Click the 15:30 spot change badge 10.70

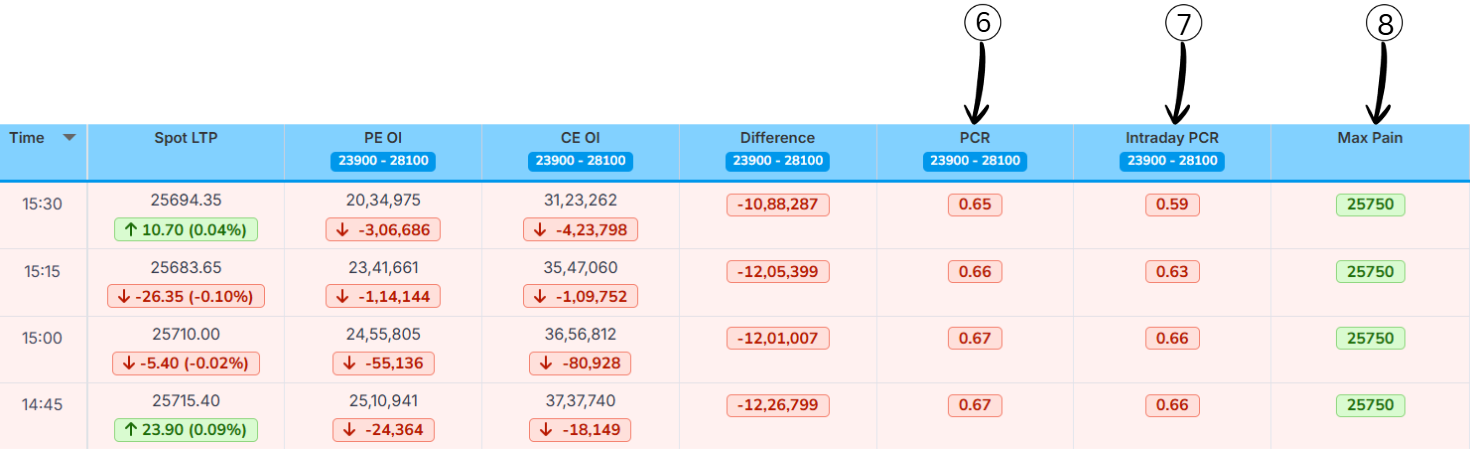point(185,230)
